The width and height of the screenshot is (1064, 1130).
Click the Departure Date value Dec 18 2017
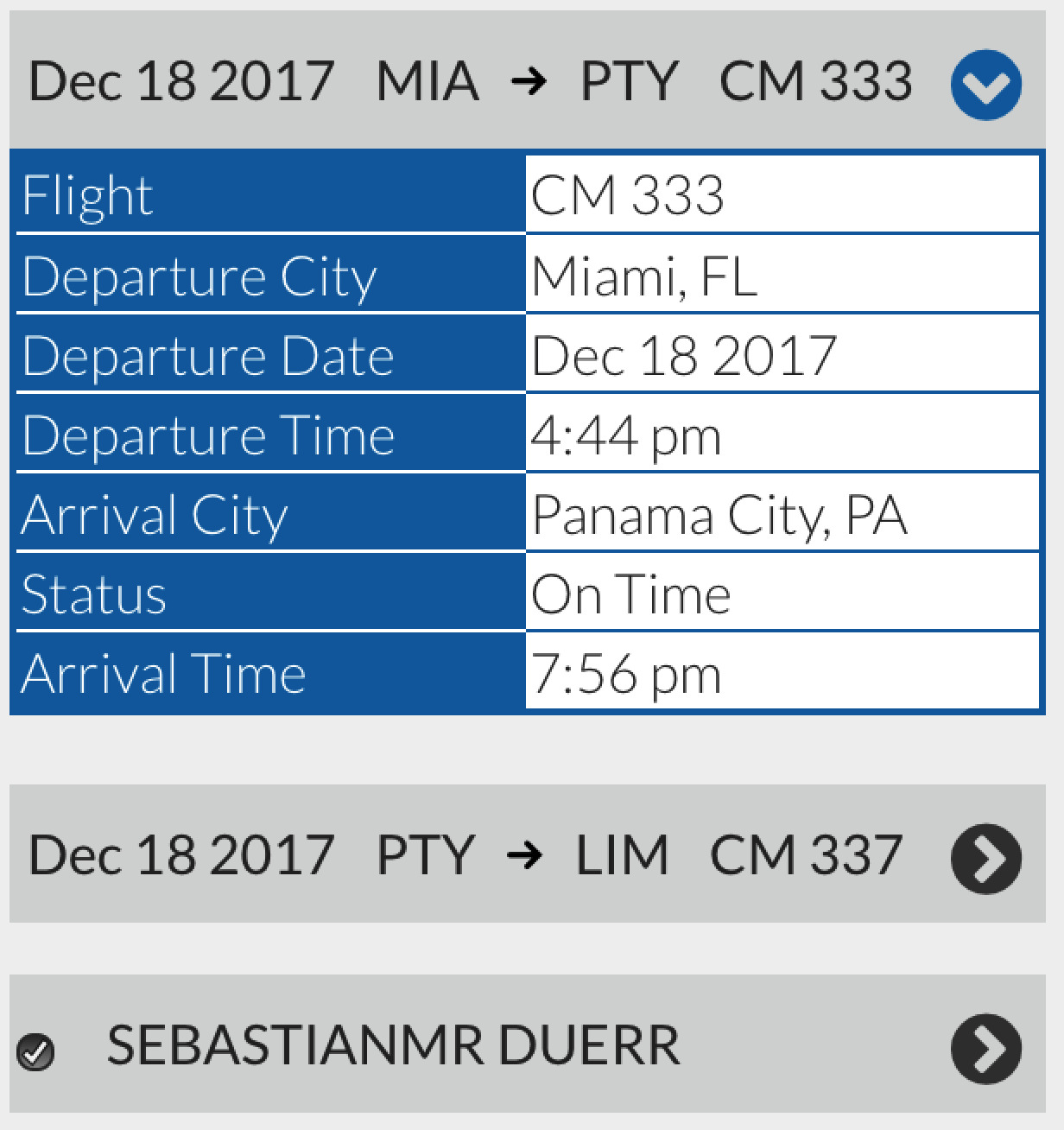point(684,356)
